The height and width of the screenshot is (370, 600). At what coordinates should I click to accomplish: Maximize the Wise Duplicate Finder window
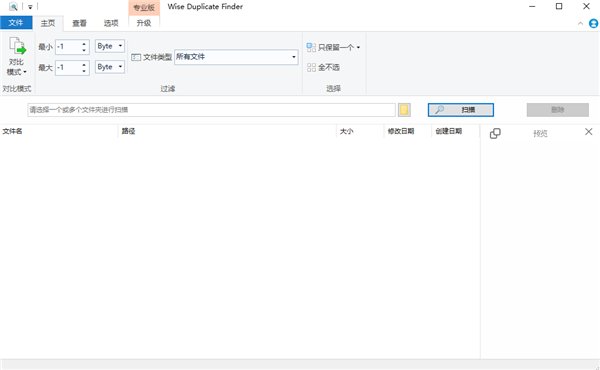(x=559, y=7)
